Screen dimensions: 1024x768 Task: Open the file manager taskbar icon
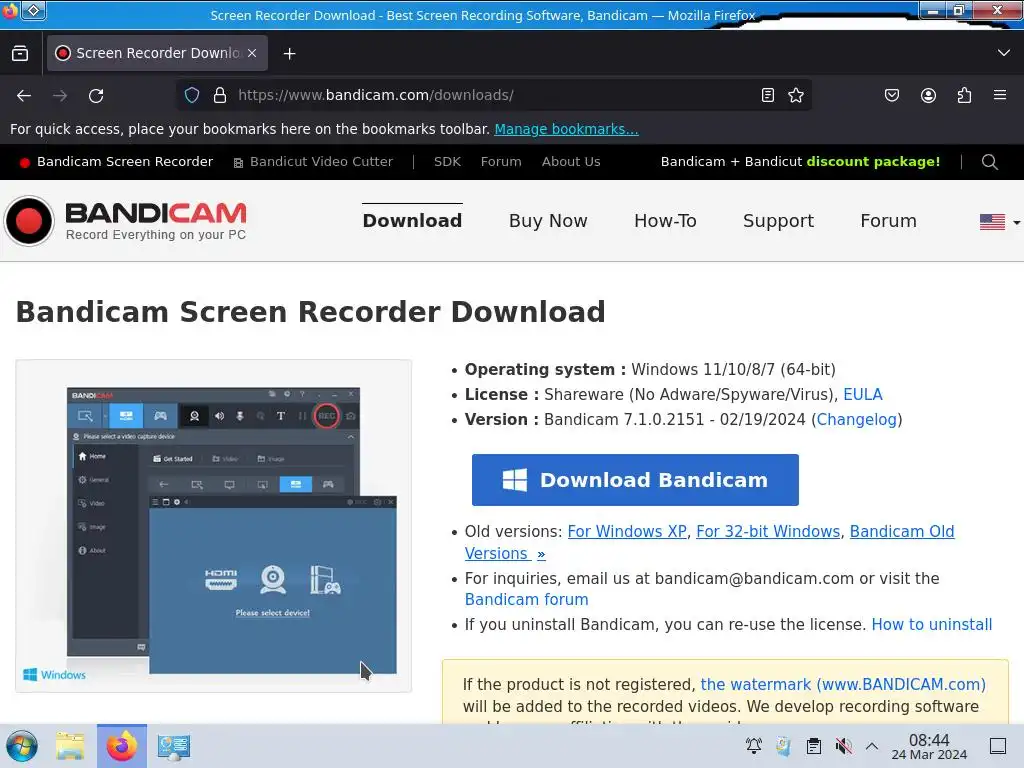pos(70,746)
